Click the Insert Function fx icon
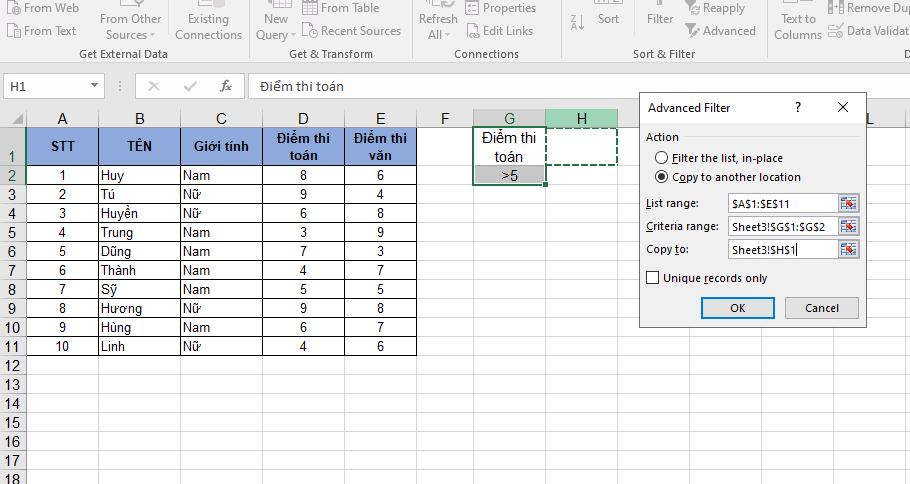This screenshot has height=484, width=910. [226, 86]
